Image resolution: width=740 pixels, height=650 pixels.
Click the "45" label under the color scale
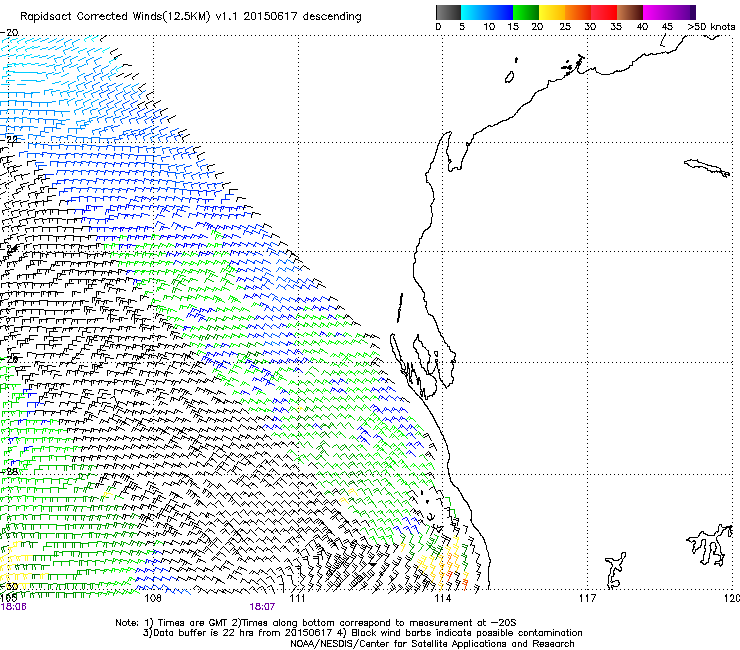(x=667, y=27)
